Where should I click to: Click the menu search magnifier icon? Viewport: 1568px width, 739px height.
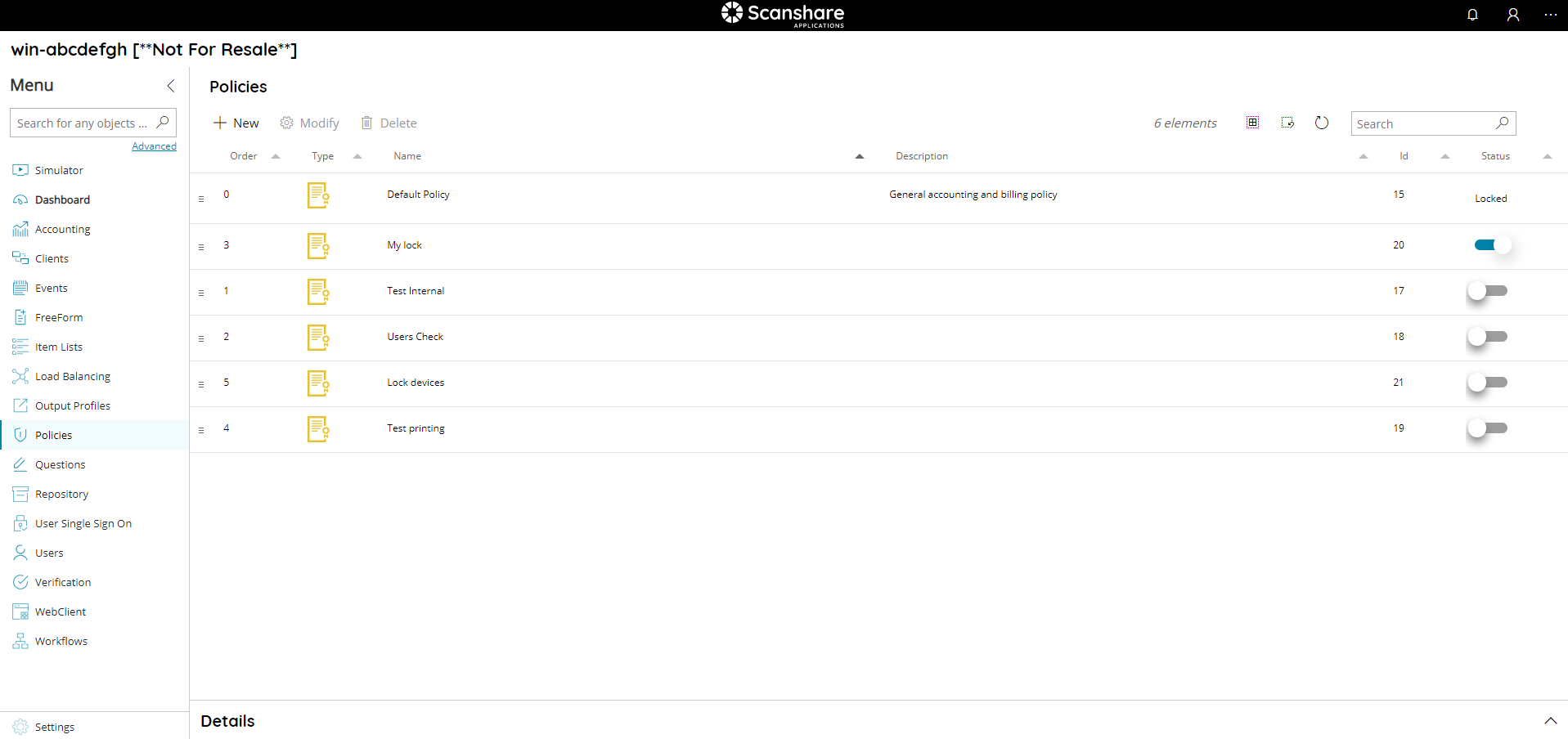[x=163, y=123]
